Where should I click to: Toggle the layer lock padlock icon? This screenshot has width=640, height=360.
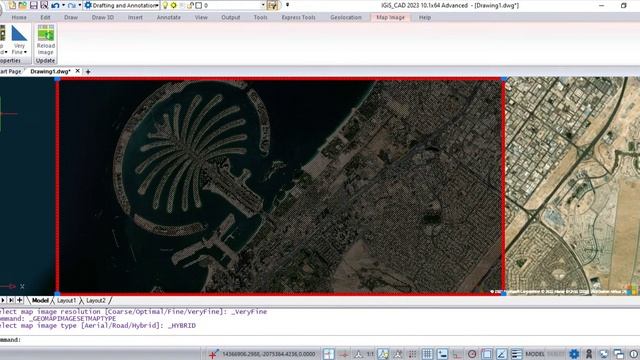pyautogui.click(x=190, y=5)
